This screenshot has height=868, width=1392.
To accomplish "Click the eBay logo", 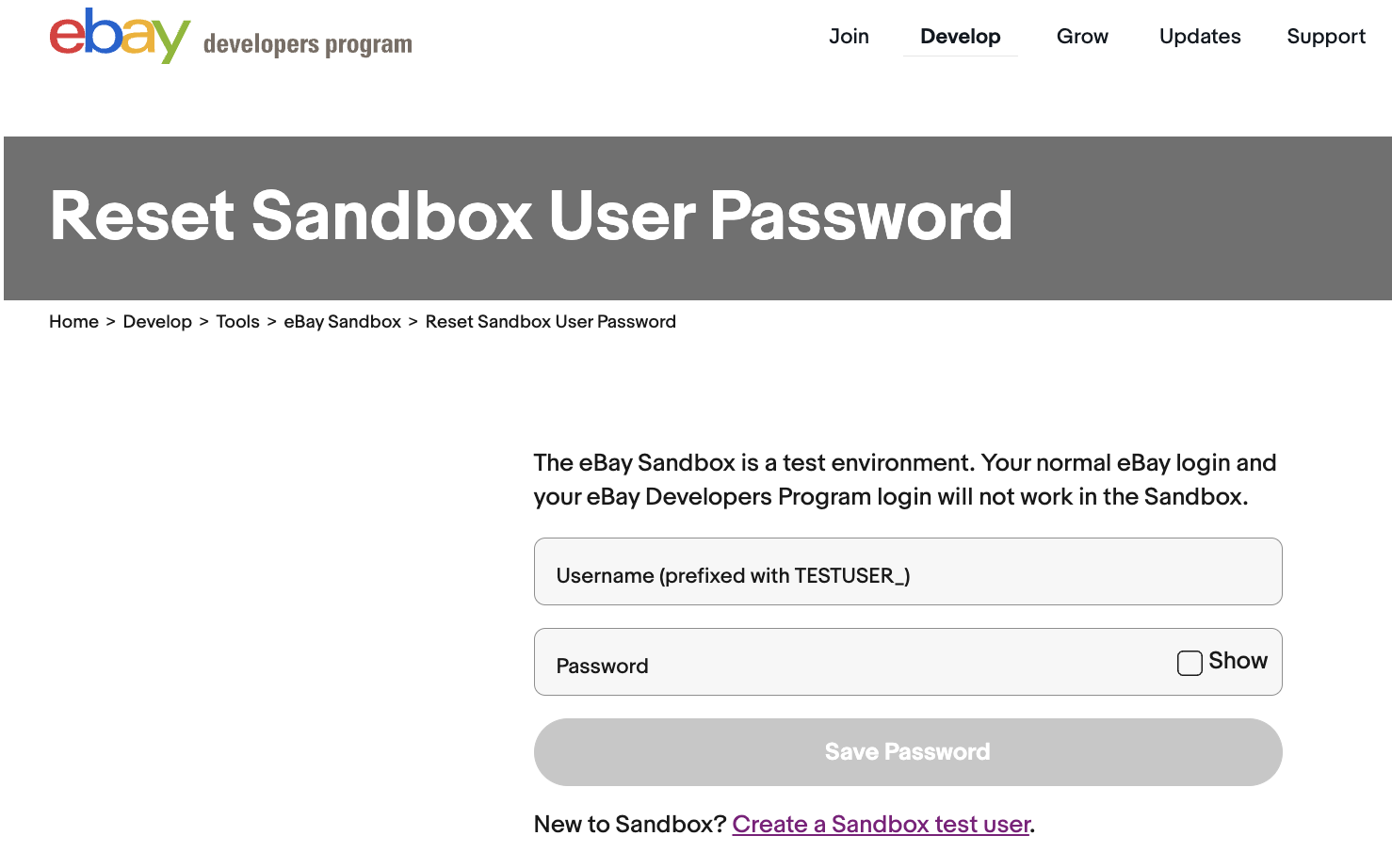I will point(120,36).
